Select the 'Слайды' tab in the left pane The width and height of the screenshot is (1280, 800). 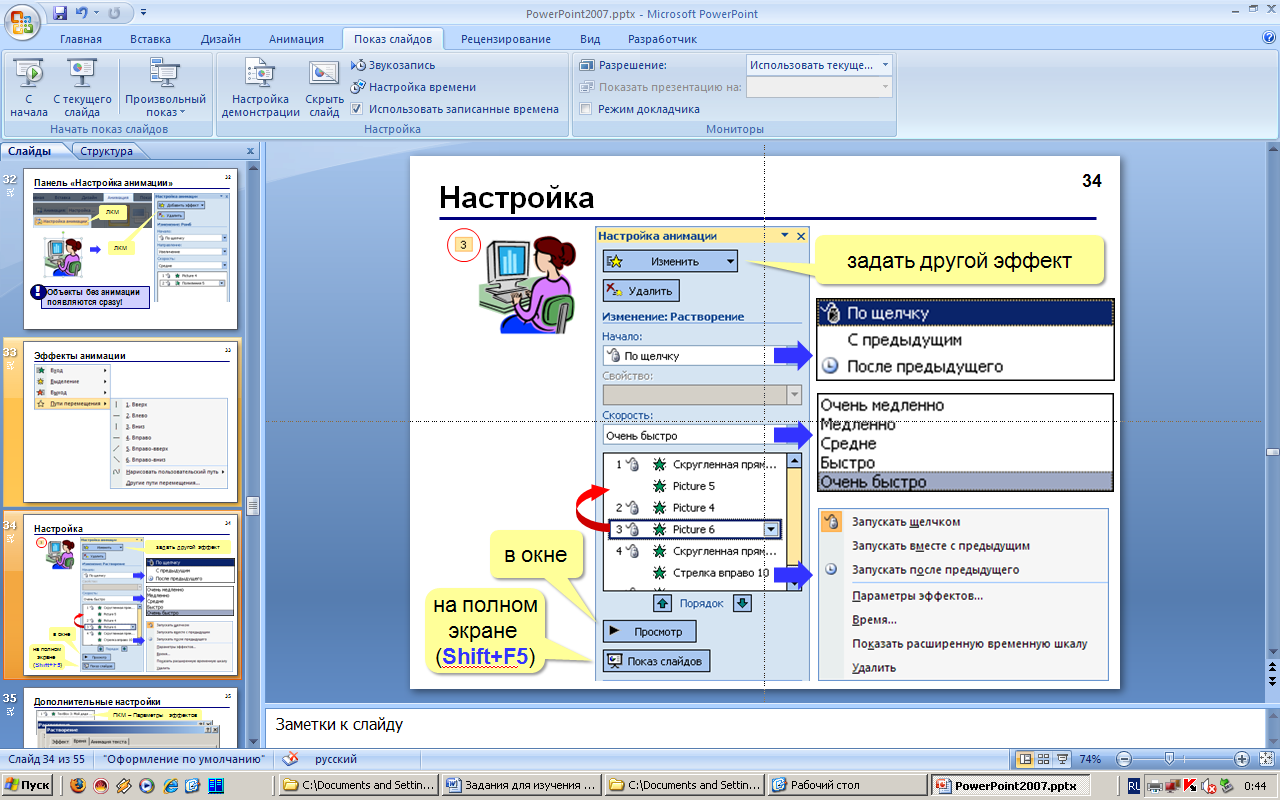pos(30,152)
